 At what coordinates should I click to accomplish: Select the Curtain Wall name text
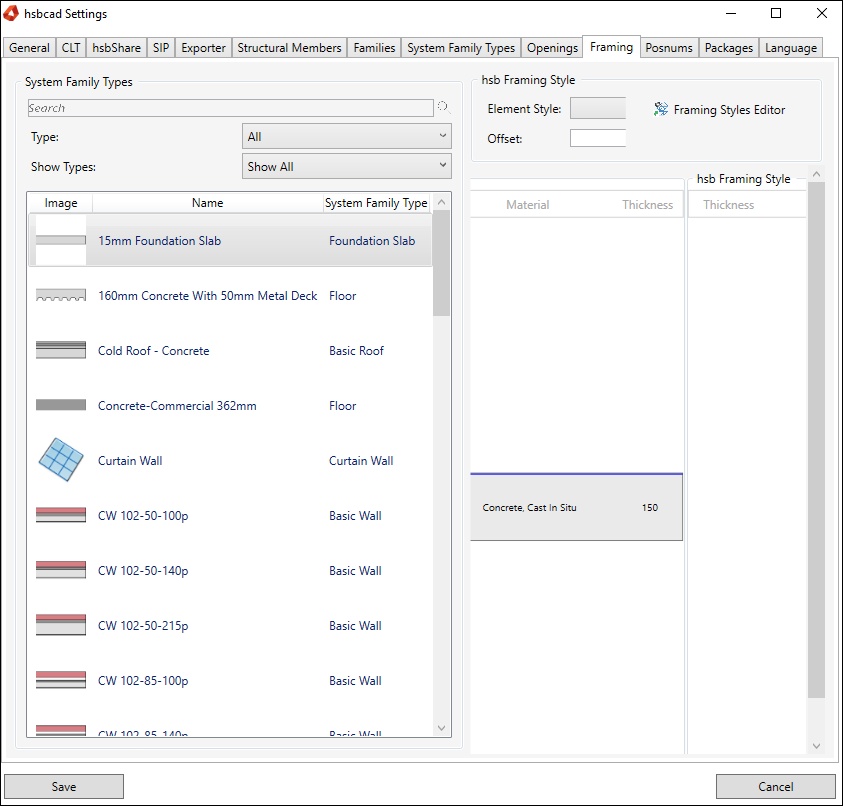[130, 460]
